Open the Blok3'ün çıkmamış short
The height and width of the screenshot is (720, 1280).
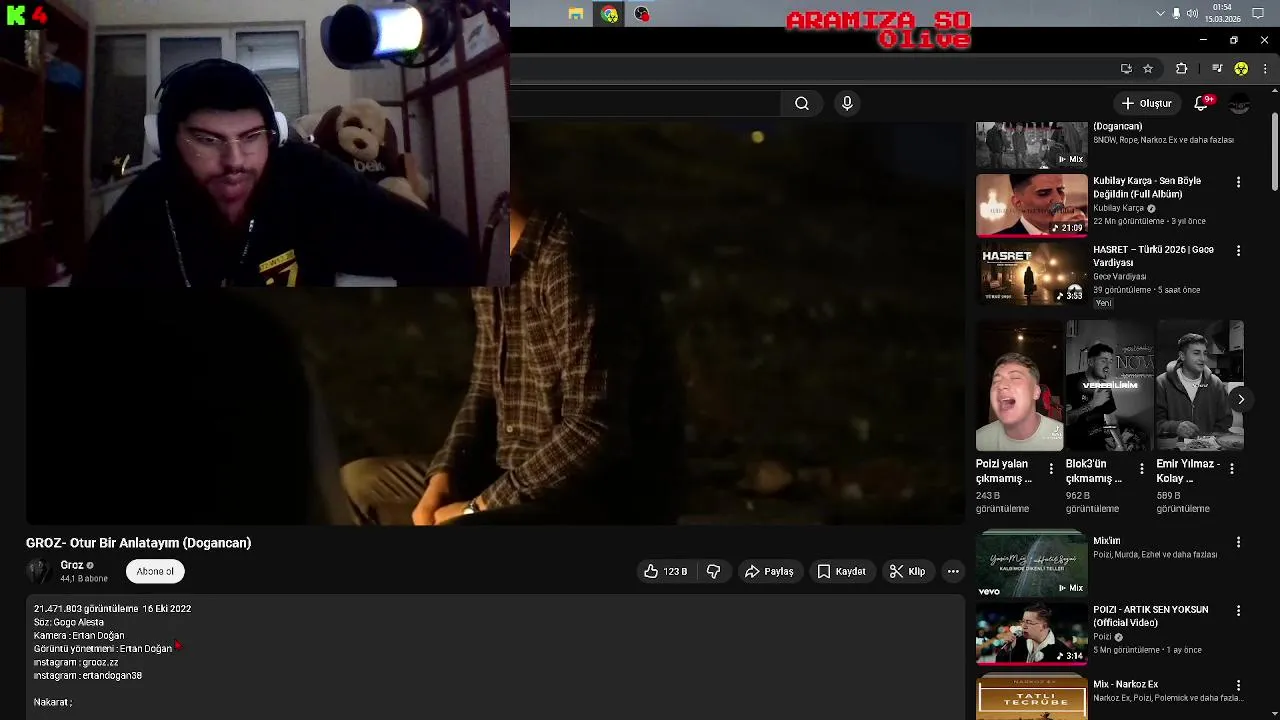point(1109,386)
